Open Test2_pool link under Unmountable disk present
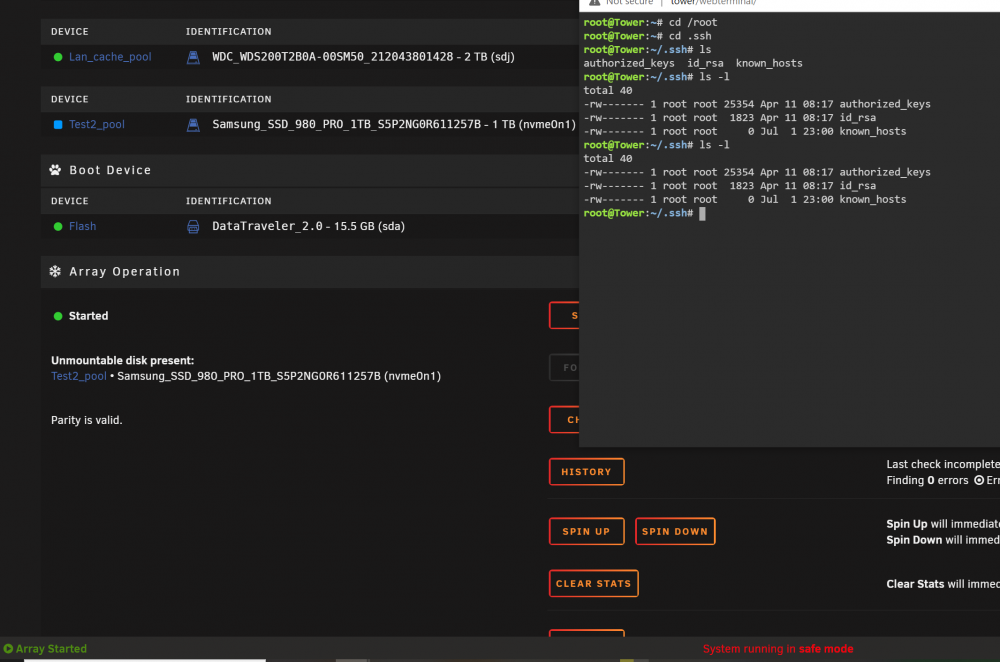Viewport: 1000px width, 662px height. click(78, 376)
